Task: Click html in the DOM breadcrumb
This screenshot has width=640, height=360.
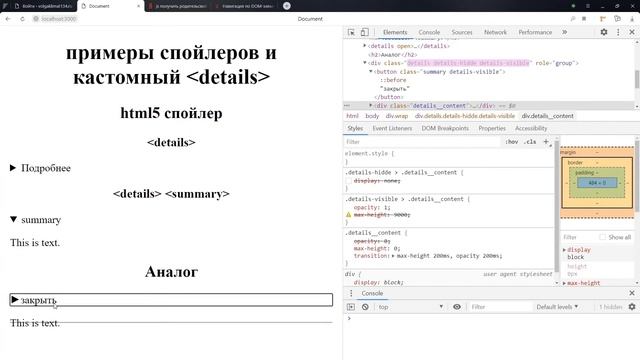Action: 352,116
